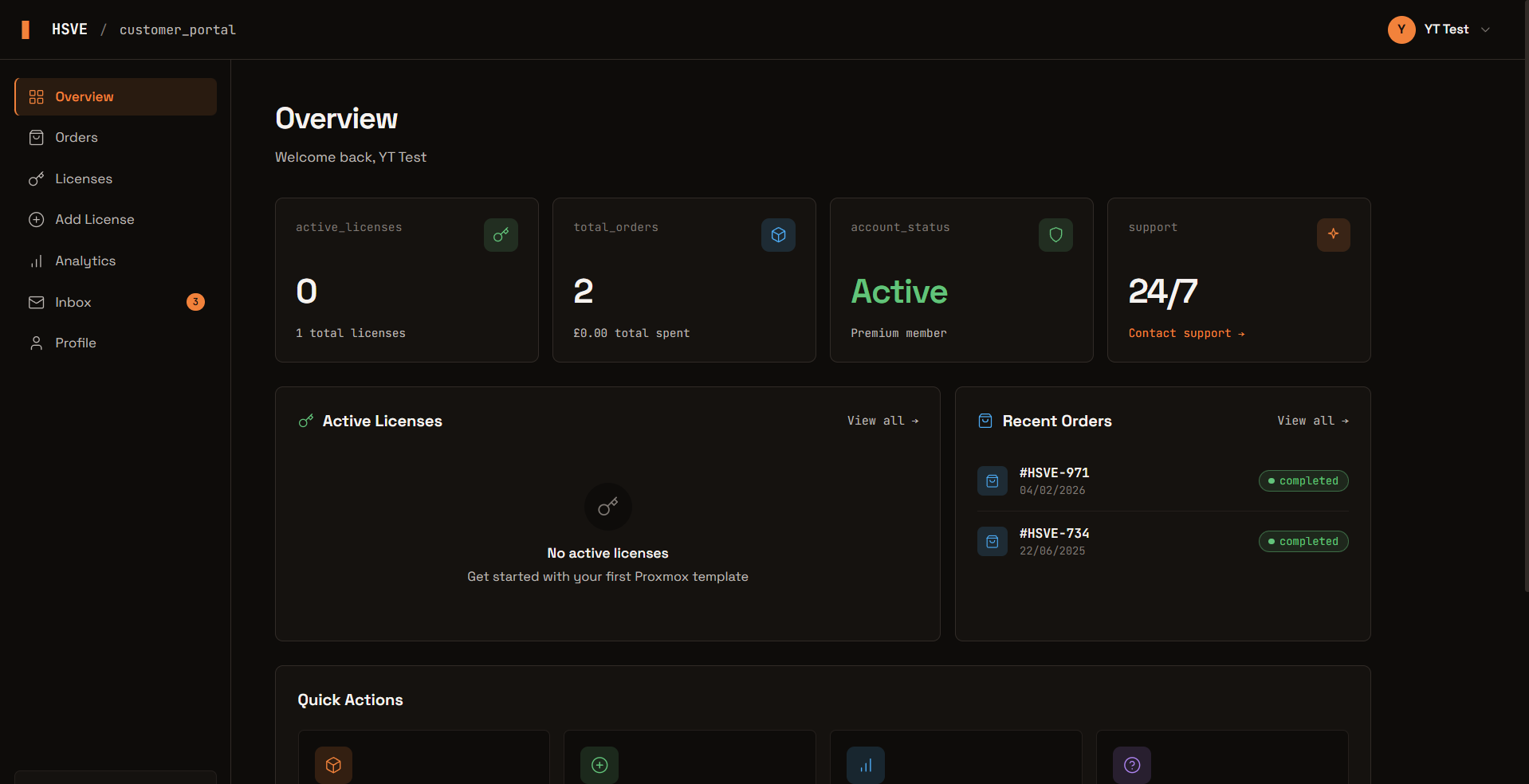Click the Profile person icon
Image resolution: width=1529 pixels, height=784 pixels.
(37, 343)
